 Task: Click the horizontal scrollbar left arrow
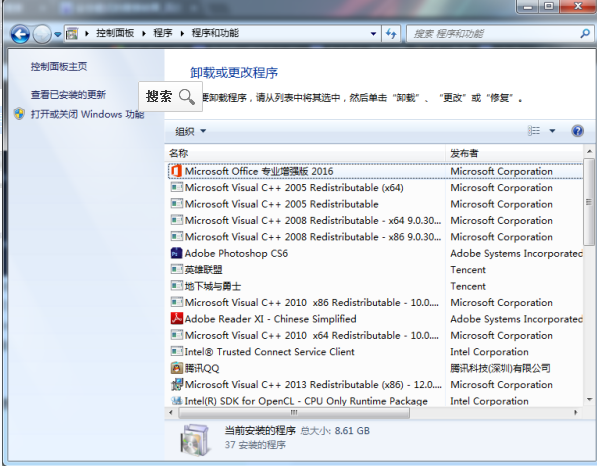coord(171,413)
